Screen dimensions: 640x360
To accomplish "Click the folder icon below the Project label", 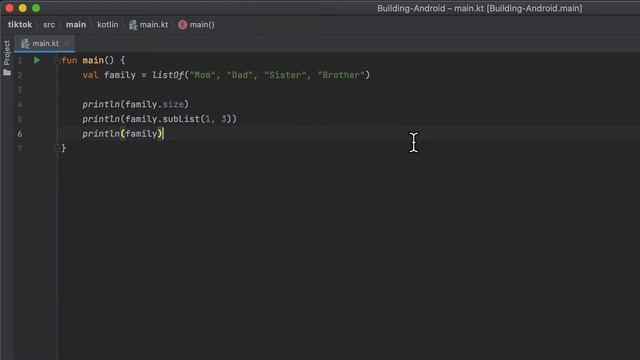I will pos(7,73).
